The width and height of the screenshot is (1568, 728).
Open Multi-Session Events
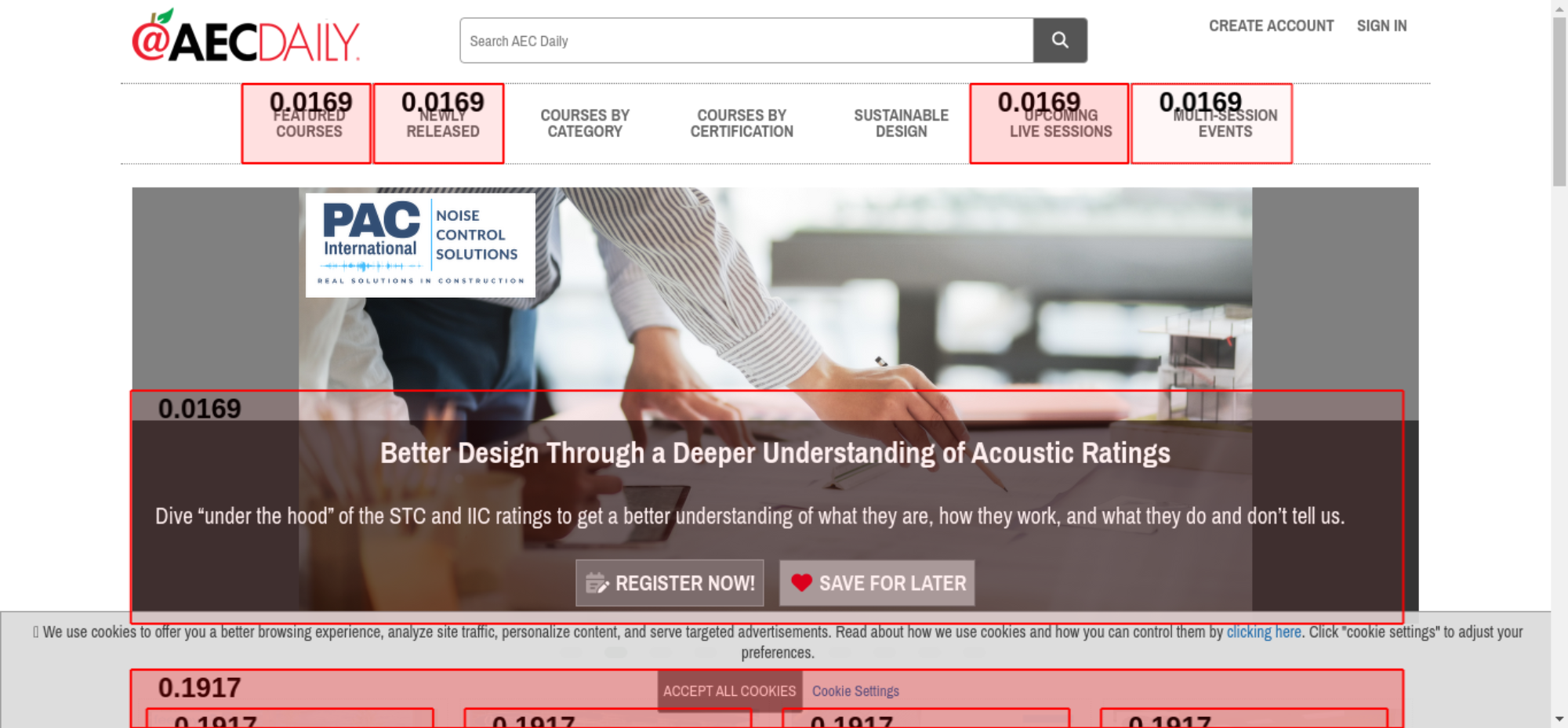click(1225, 124)
